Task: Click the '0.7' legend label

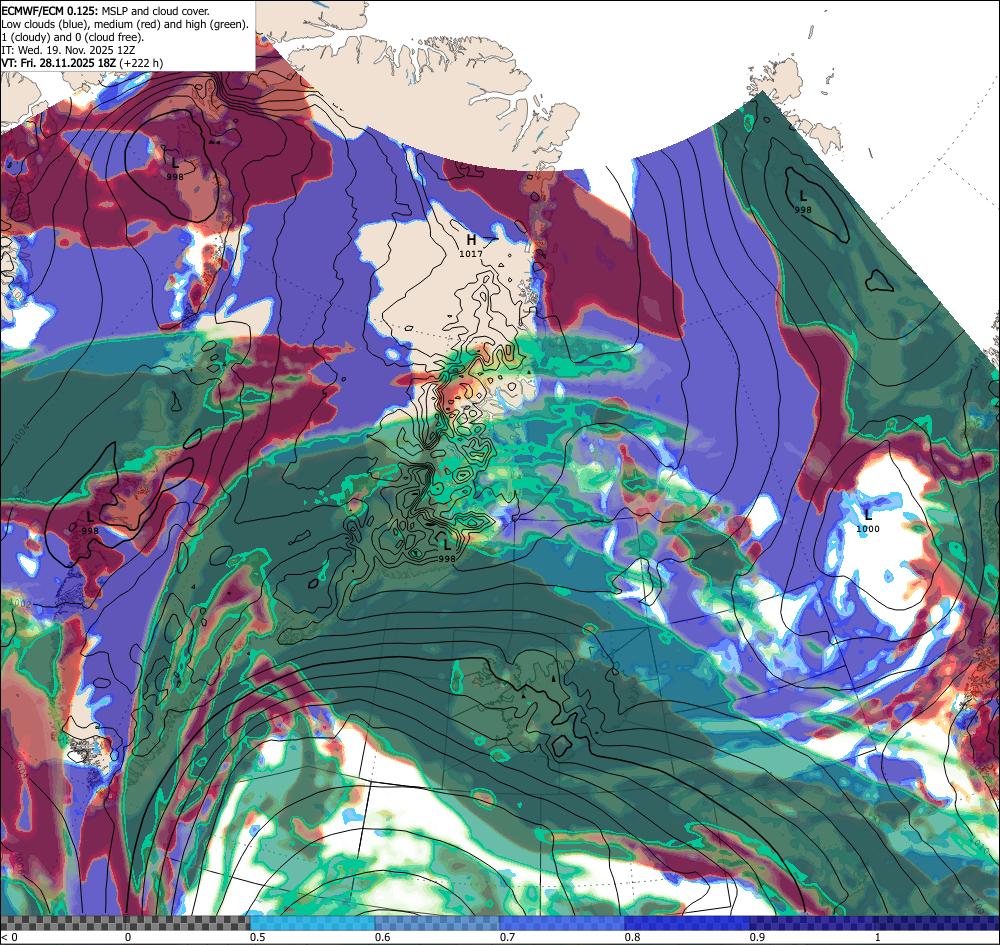Action: [x=508, y=937]
